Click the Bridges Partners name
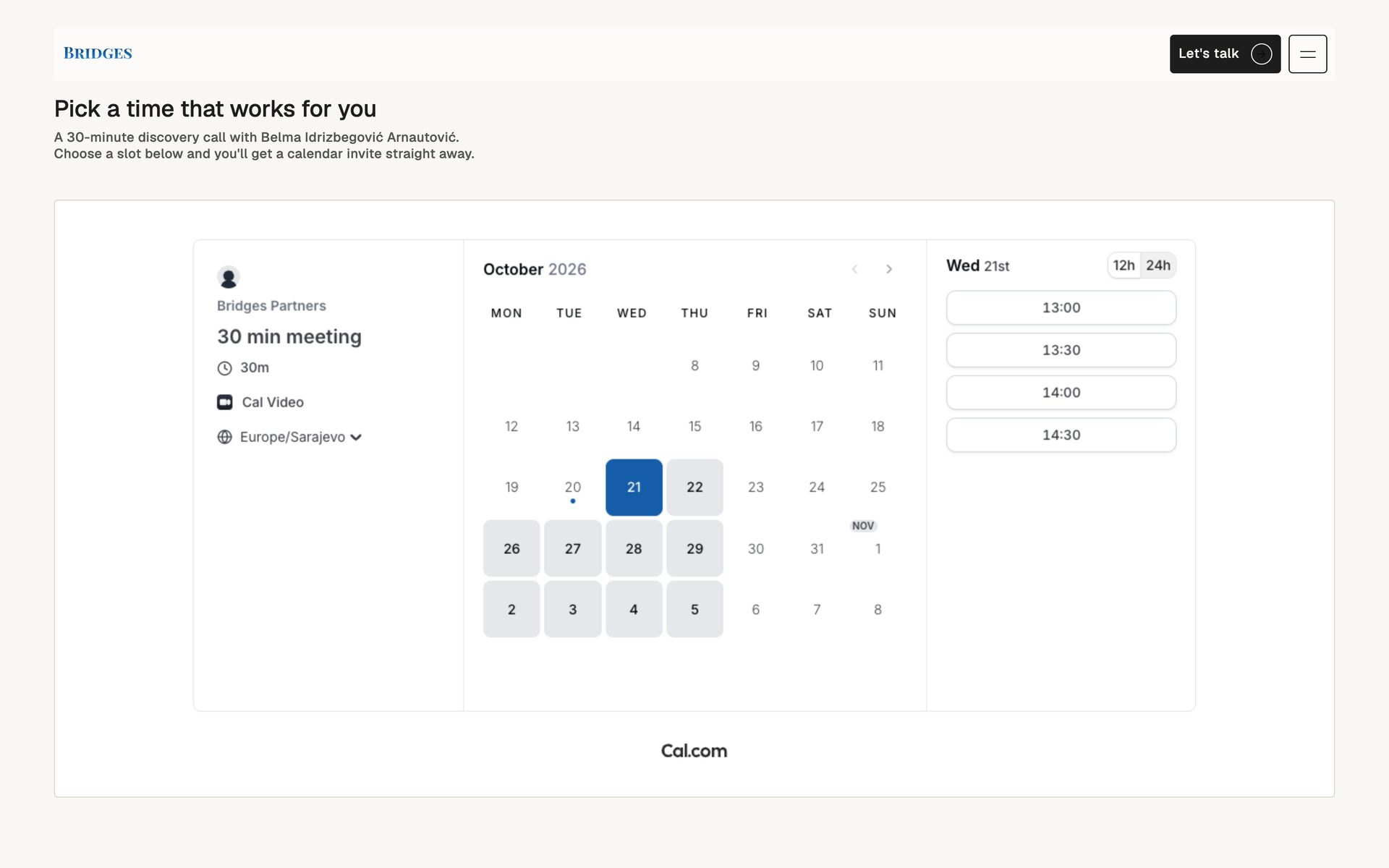The width and height of the screenshot is (1389, 868). pos(271,306)
